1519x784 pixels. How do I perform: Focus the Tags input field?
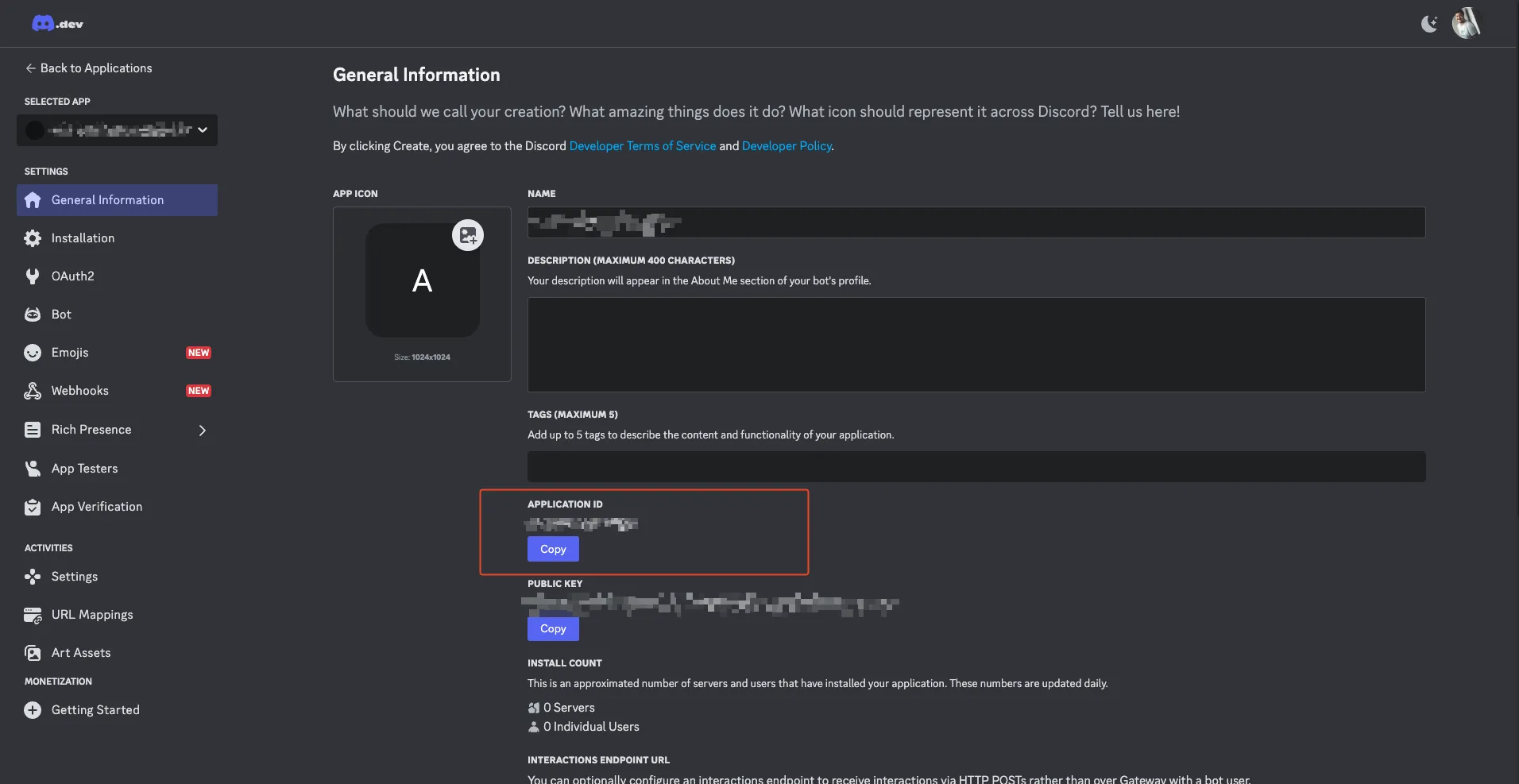pyautogui.click(x=976, y=467)
